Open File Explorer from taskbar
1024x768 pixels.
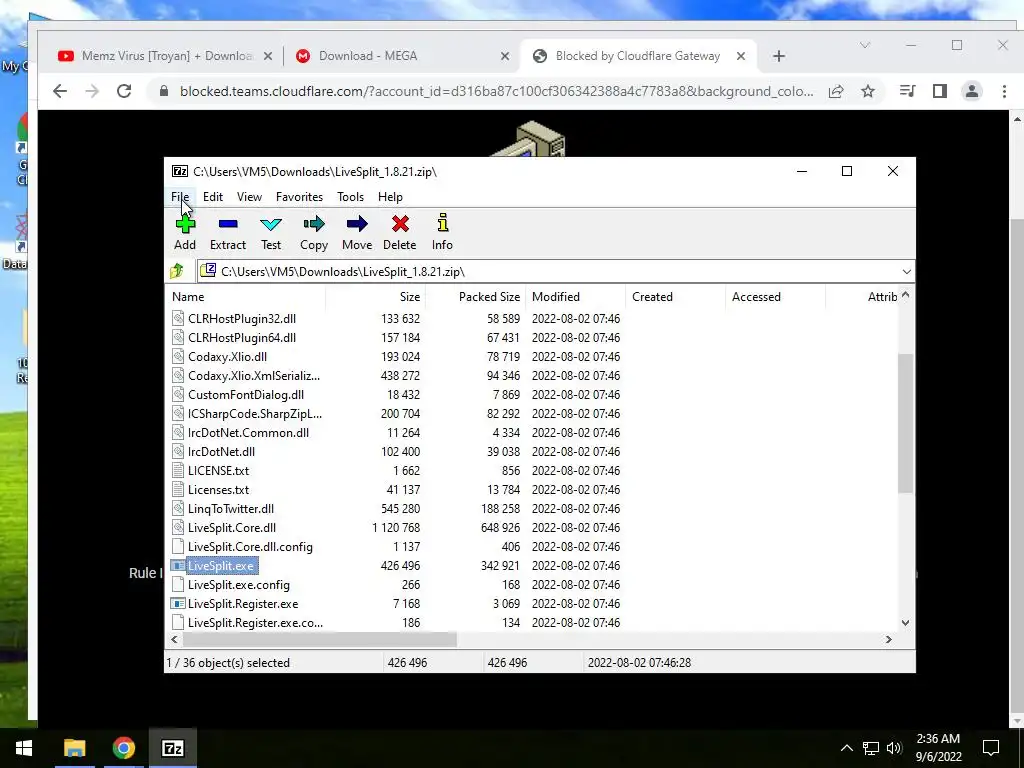pyautogui.click(x=74, y=748)
